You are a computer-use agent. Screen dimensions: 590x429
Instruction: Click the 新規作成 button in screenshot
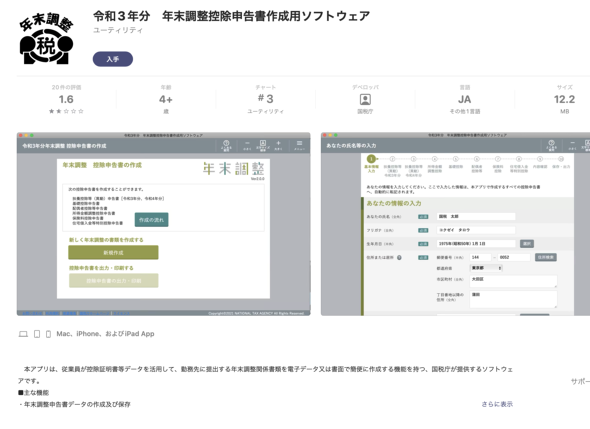pyautogui.click(x=113, y=253)
